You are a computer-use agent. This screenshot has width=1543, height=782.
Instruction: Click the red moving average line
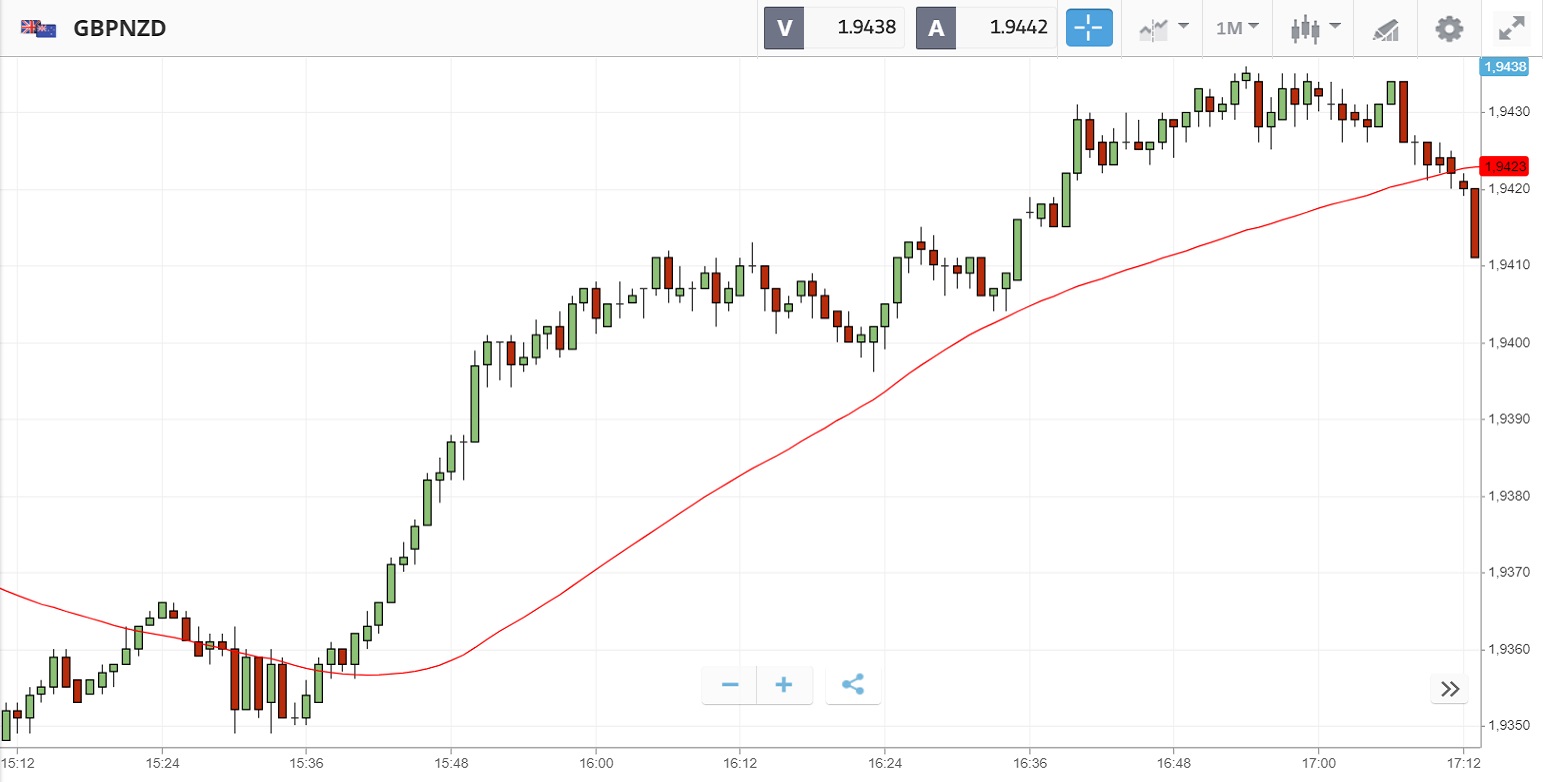tap(700, 498)
